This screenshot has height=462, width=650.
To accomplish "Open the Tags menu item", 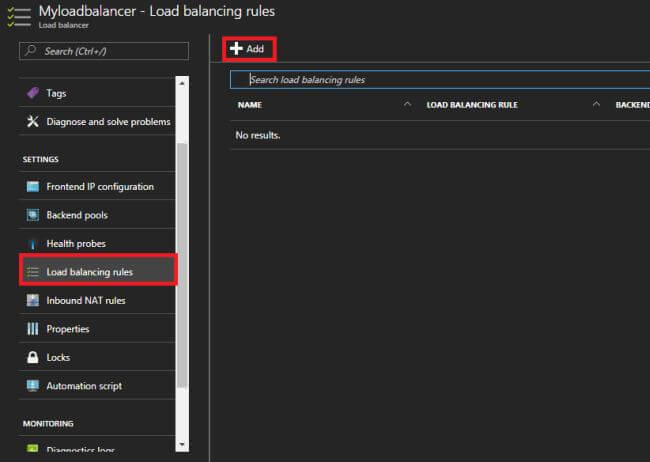I will pos(97,93).
